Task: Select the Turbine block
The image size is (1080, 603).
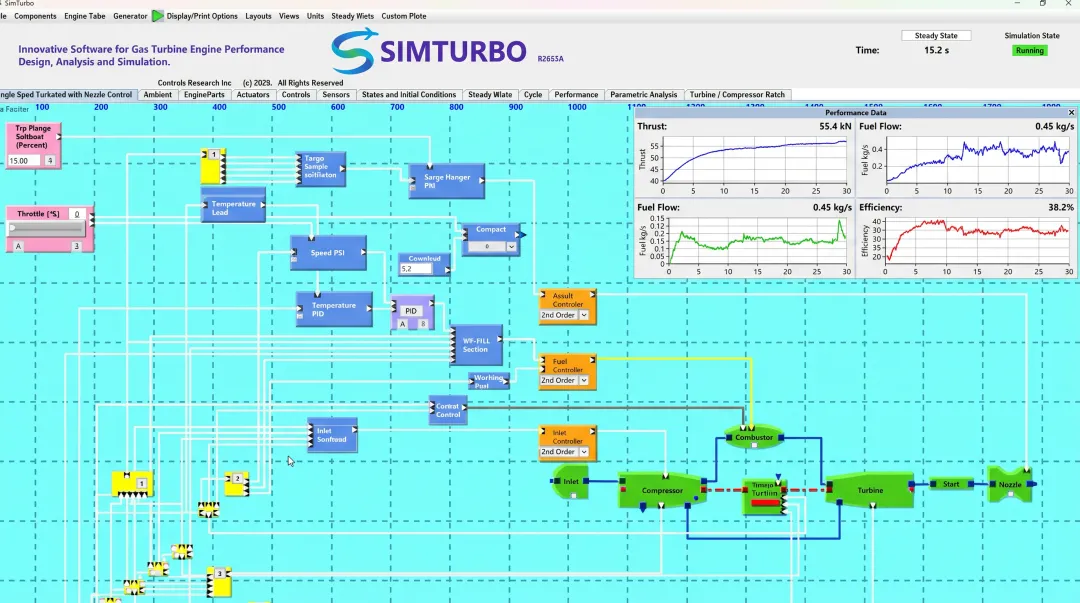Action: pos(870,490)
